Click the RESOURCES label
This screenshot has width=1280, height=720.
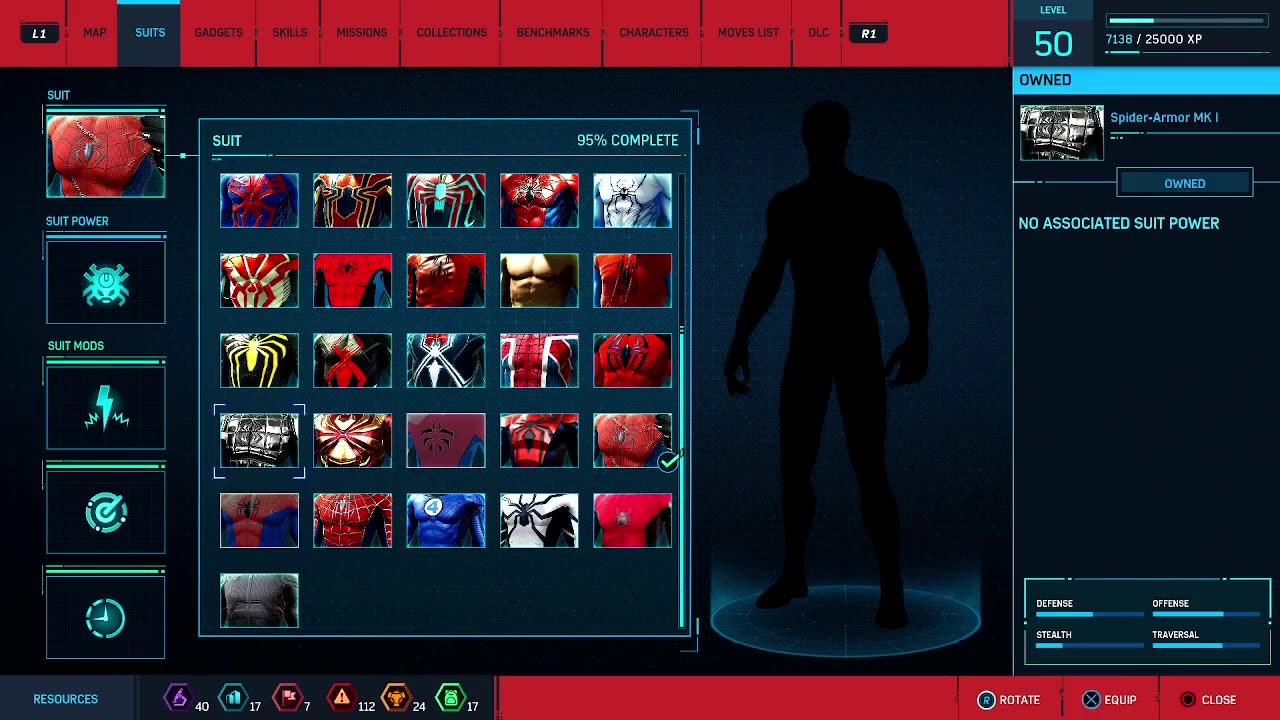click(66, 699)
